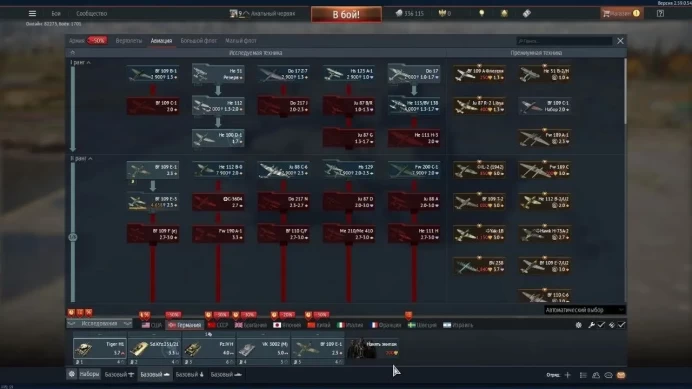Click the player profile Ахальный червяк

click(x=263, y=13)
